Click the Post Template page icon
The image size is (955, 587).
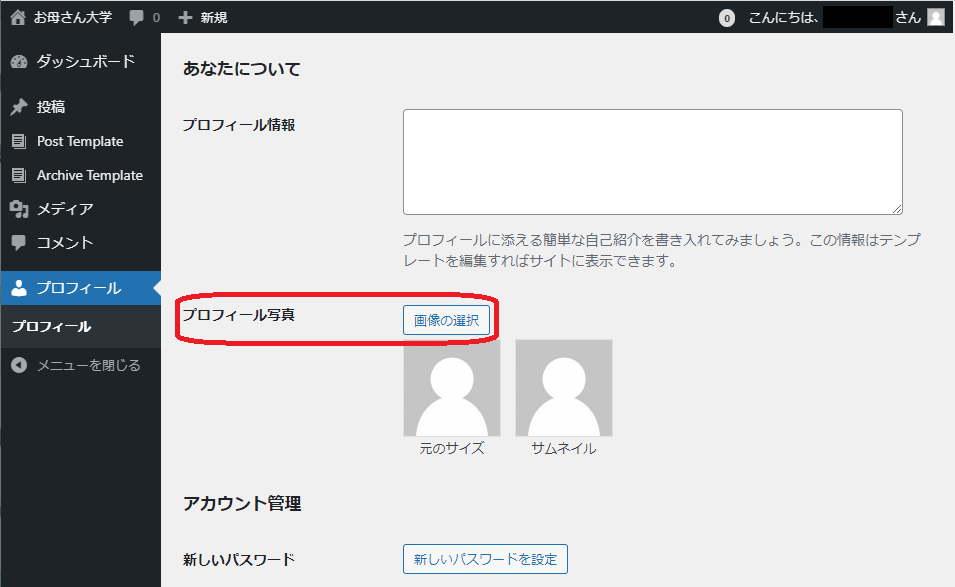pos(19,141)
